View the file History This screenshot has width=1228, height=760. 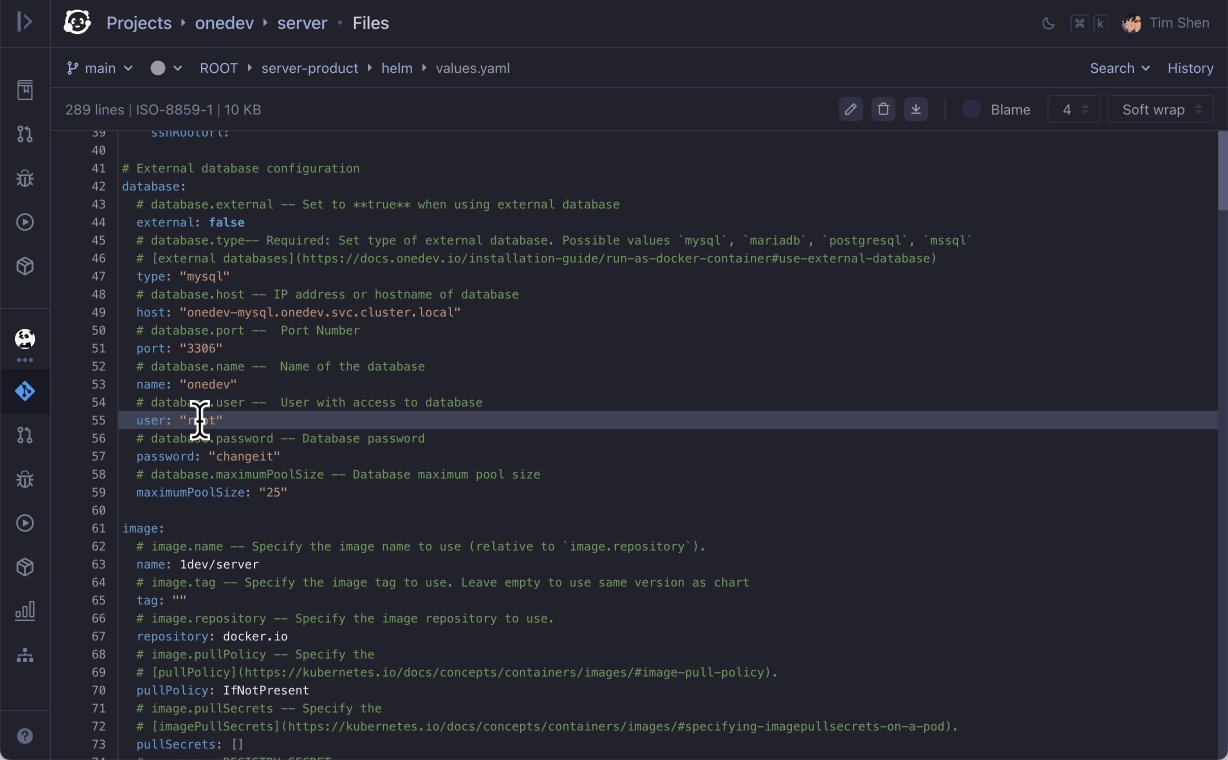[1190, 68]
